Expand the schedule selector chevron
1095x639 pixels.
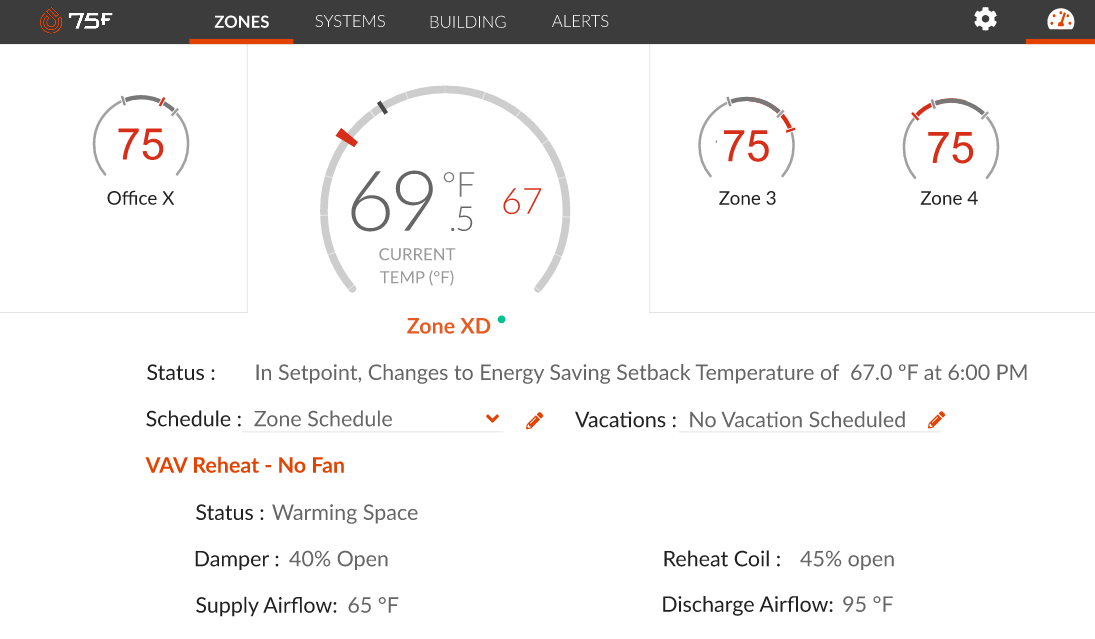(491, 419)
